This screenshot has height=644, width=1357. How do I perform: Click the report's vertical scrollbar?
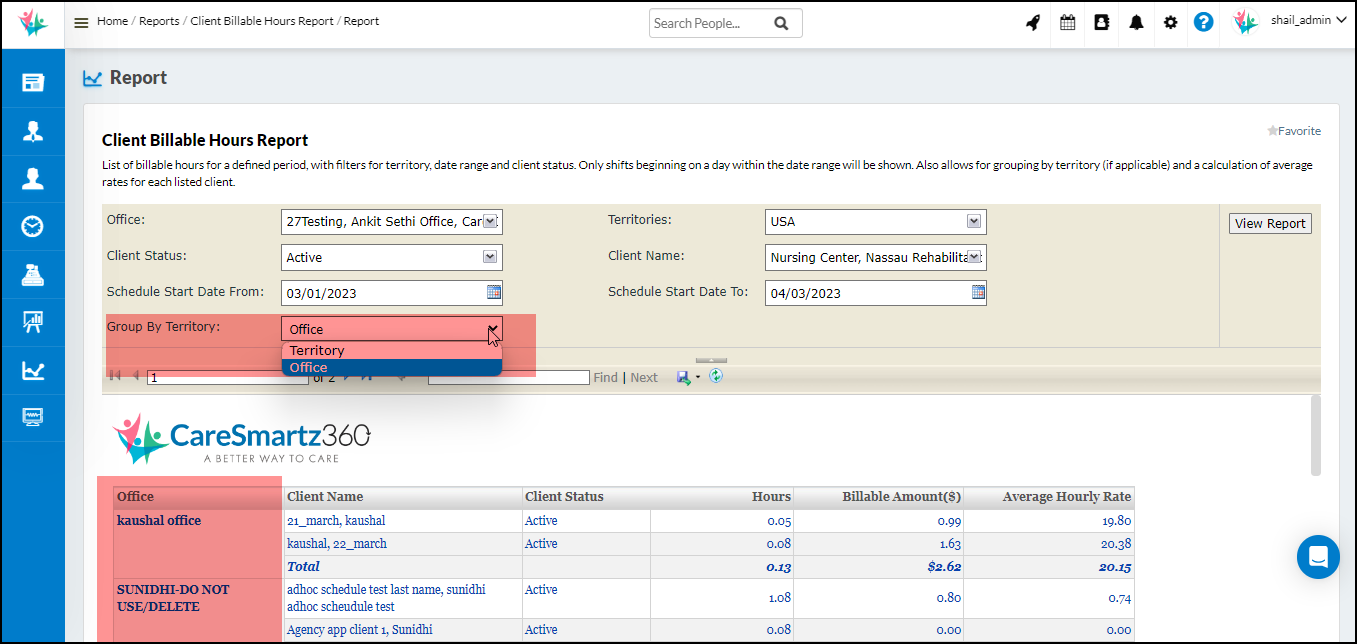click(1315, 436)
